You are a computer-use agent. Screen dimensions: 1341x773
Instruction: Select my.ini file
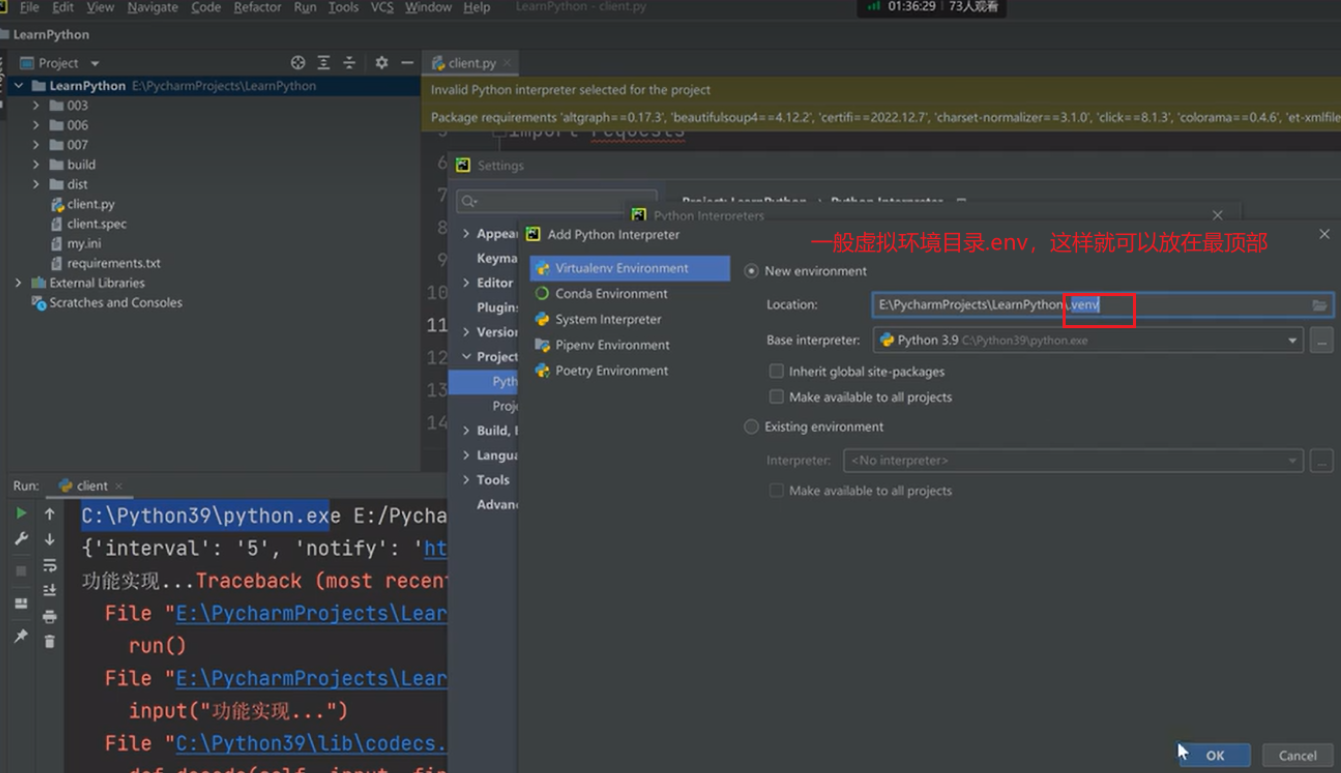84,243
